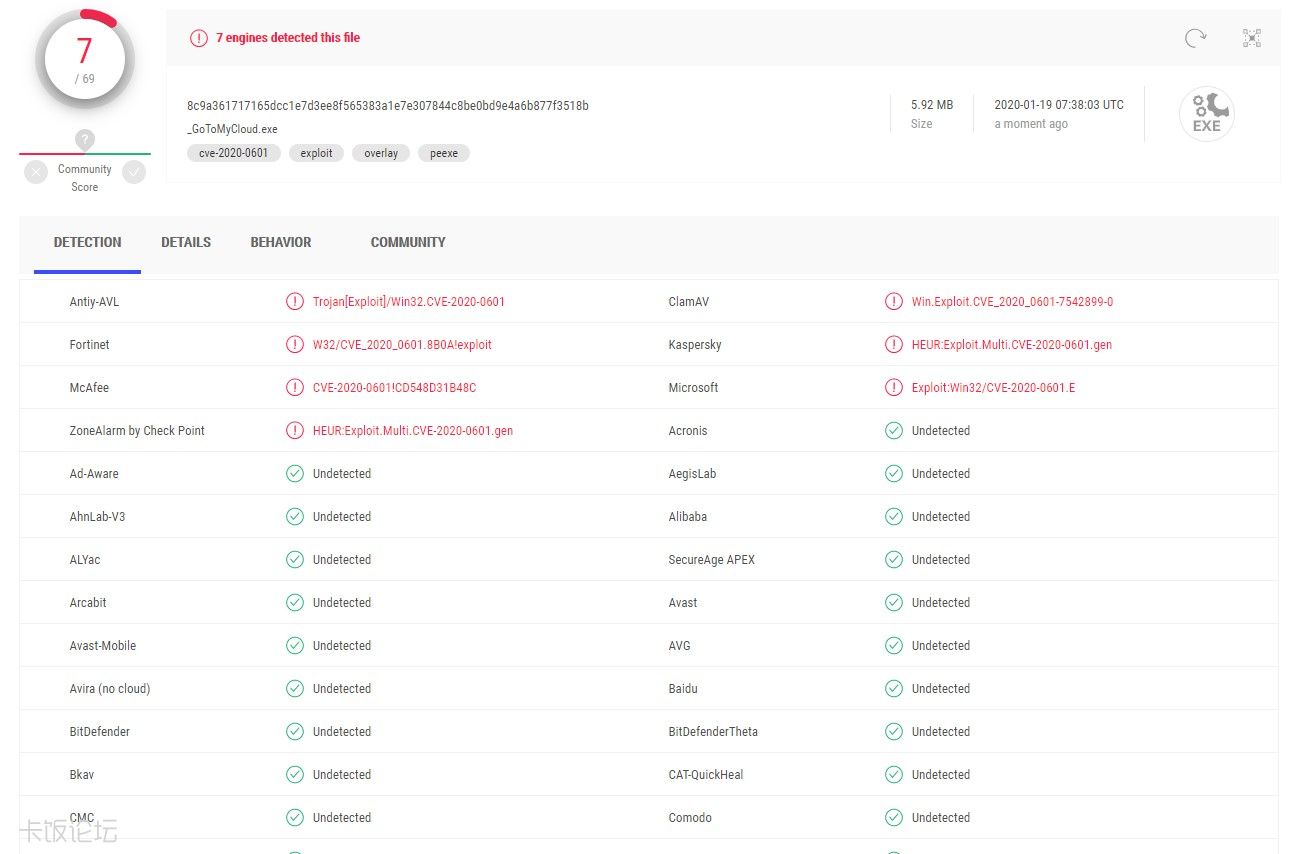The image size is (1308, 854).
Task: Click the Baidu undetected checkmark icon
Action: (894, 688)
